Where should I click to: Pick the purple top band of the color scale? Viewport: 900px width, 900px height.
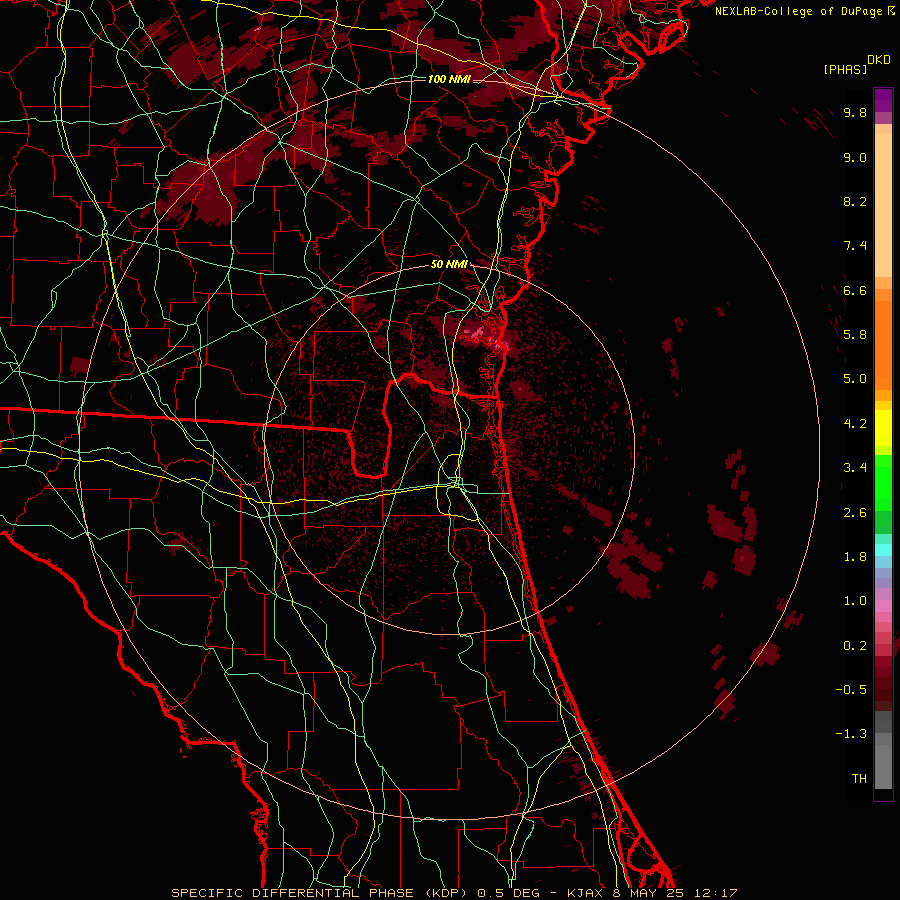point(883,100)
